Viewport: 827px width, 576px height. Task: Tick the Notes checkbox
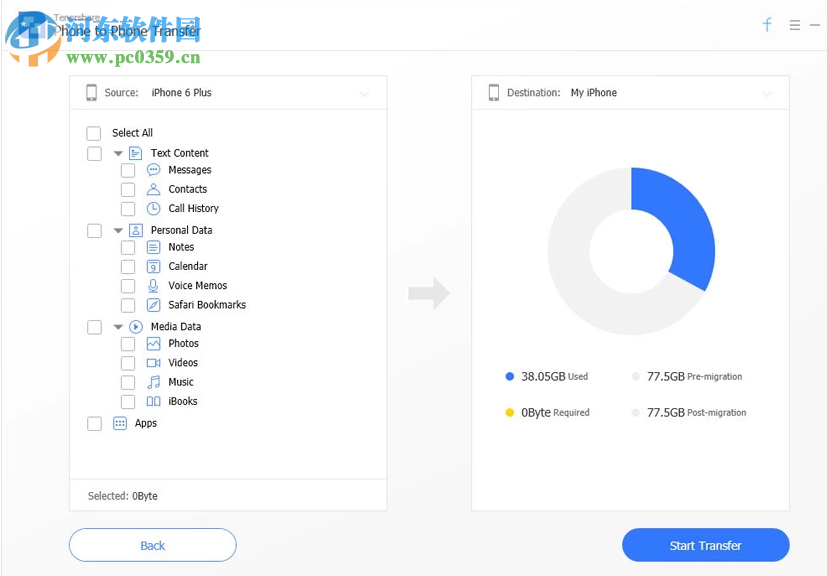tap(128, 247)
